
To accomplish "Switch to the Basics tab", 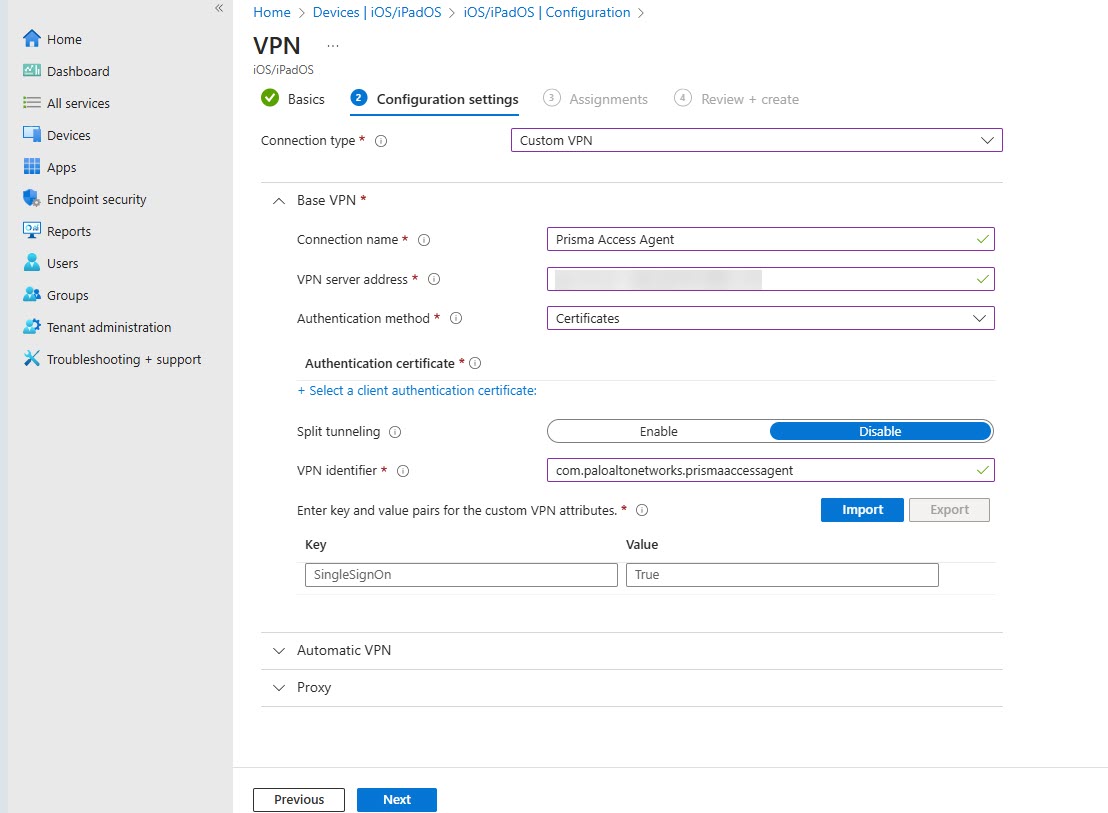I will [x=294, y=99].
